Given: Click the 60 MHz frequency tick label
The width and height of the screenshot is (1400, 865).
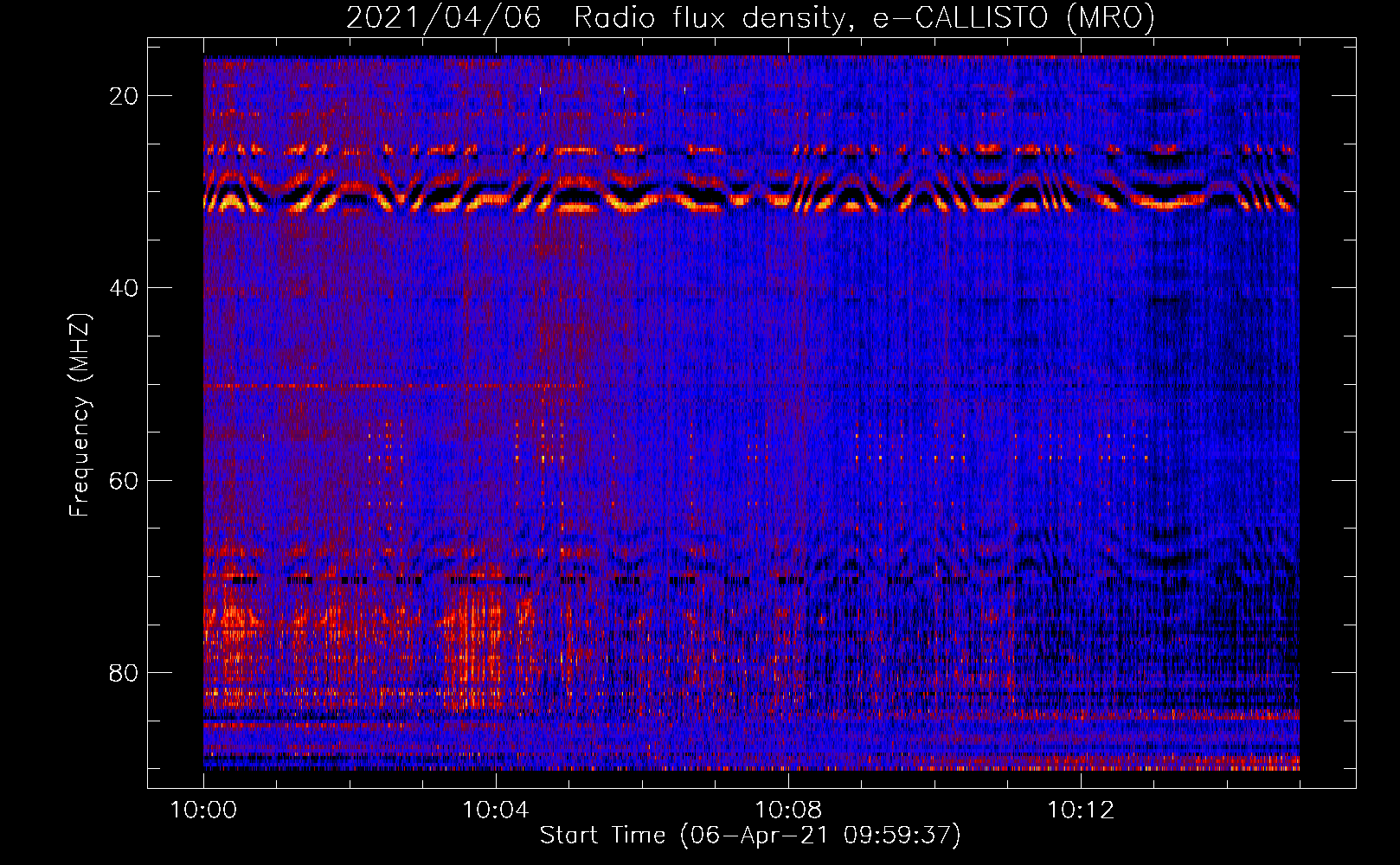Looking at the screenshot, I should coord(124,481).
